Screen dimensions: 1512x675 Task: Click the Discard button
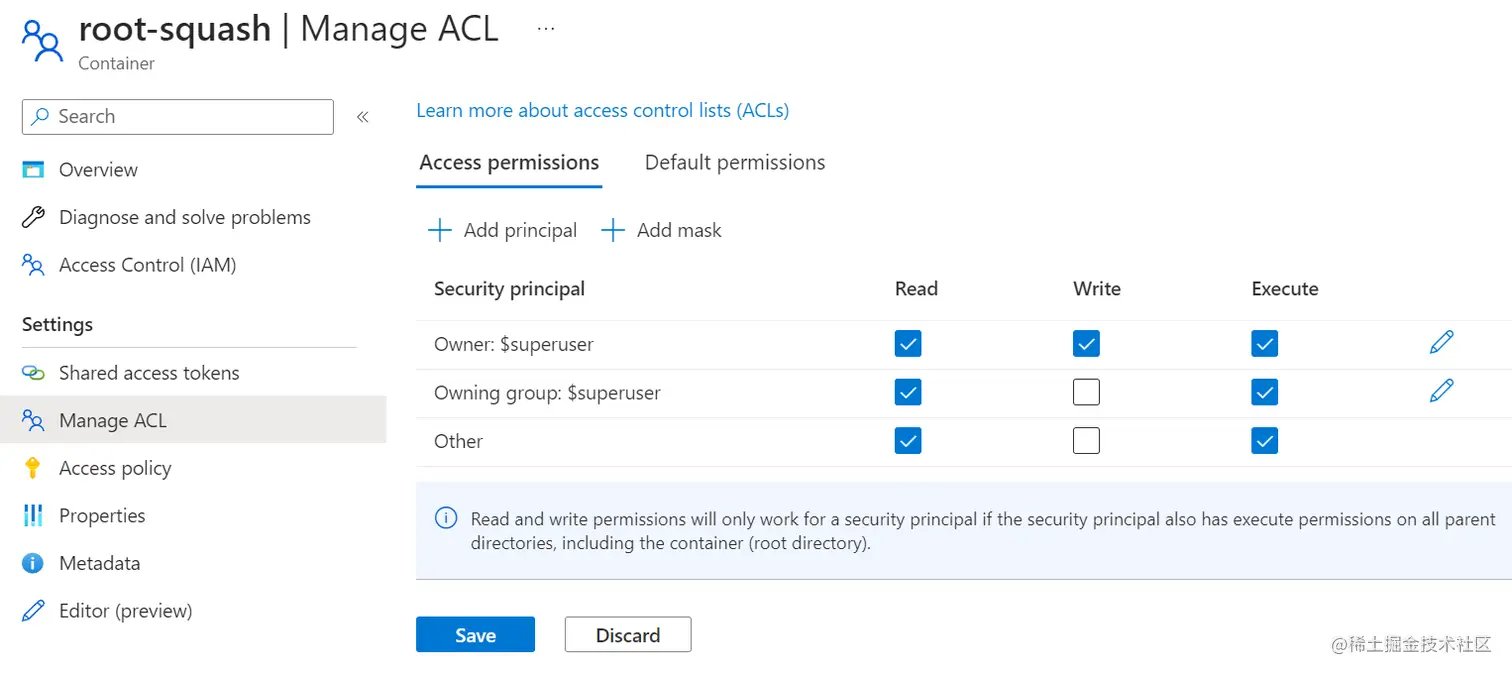coord(628,635)
